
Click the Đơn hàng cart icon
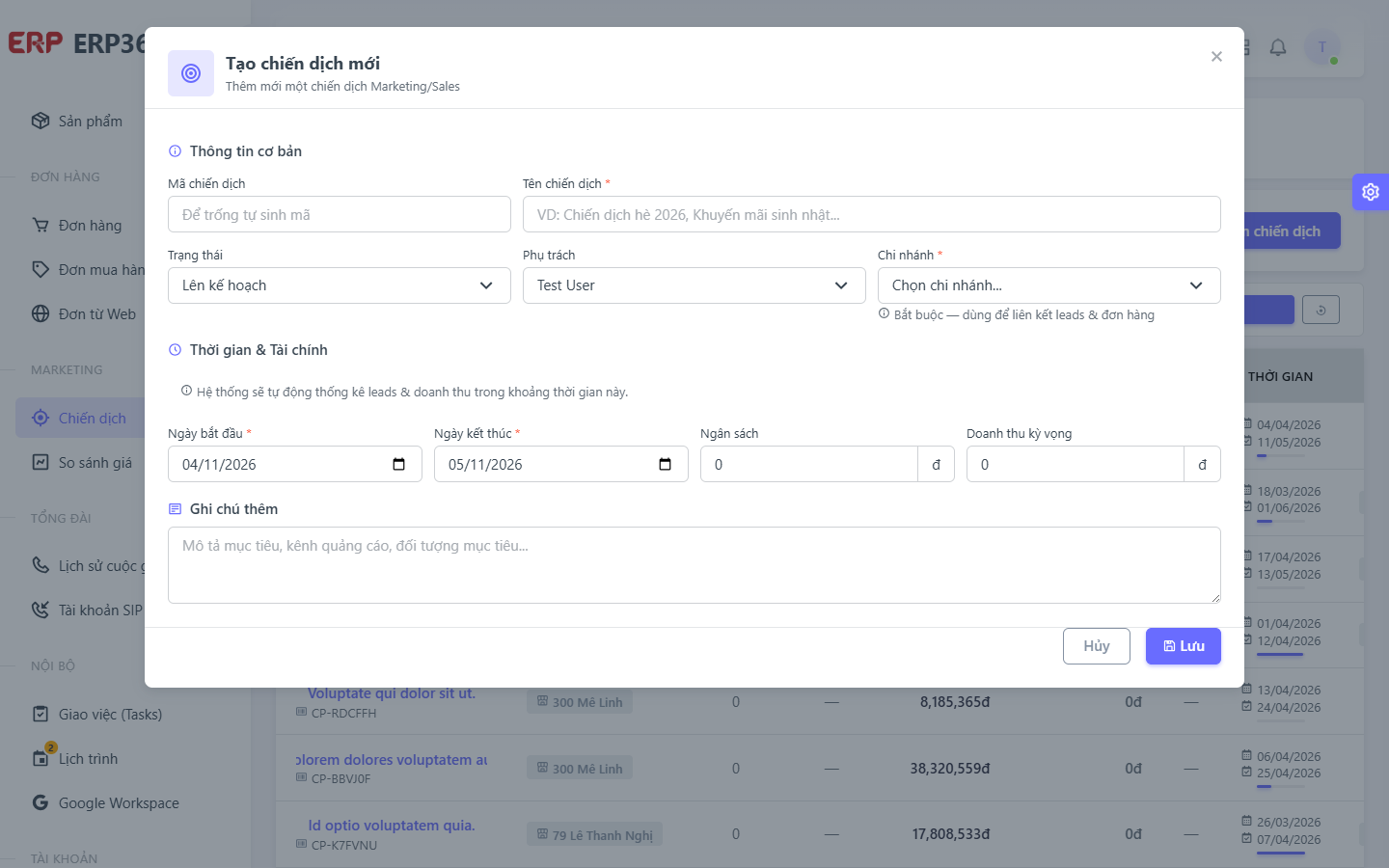point(41,225)
